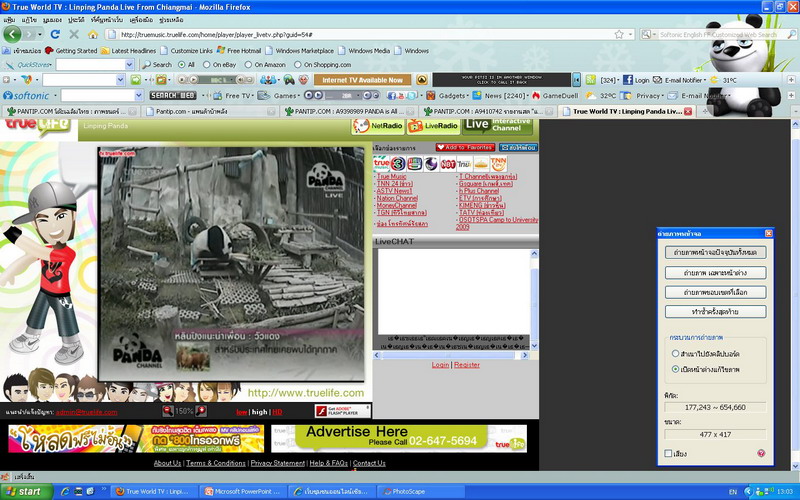
Task: Open the Getting Started bookmark
Action: pyautogui.click(x=71, y=51)
